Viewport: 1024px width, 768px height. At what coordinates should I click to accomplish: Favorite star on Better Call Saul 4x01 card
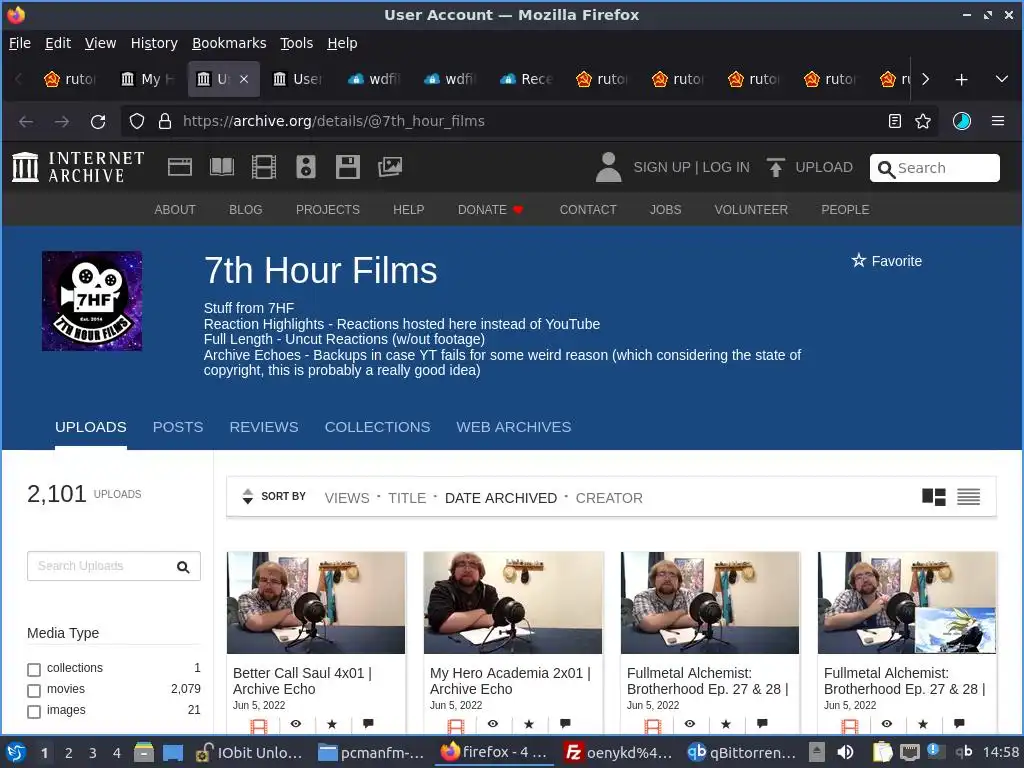[x=332, y=724]
